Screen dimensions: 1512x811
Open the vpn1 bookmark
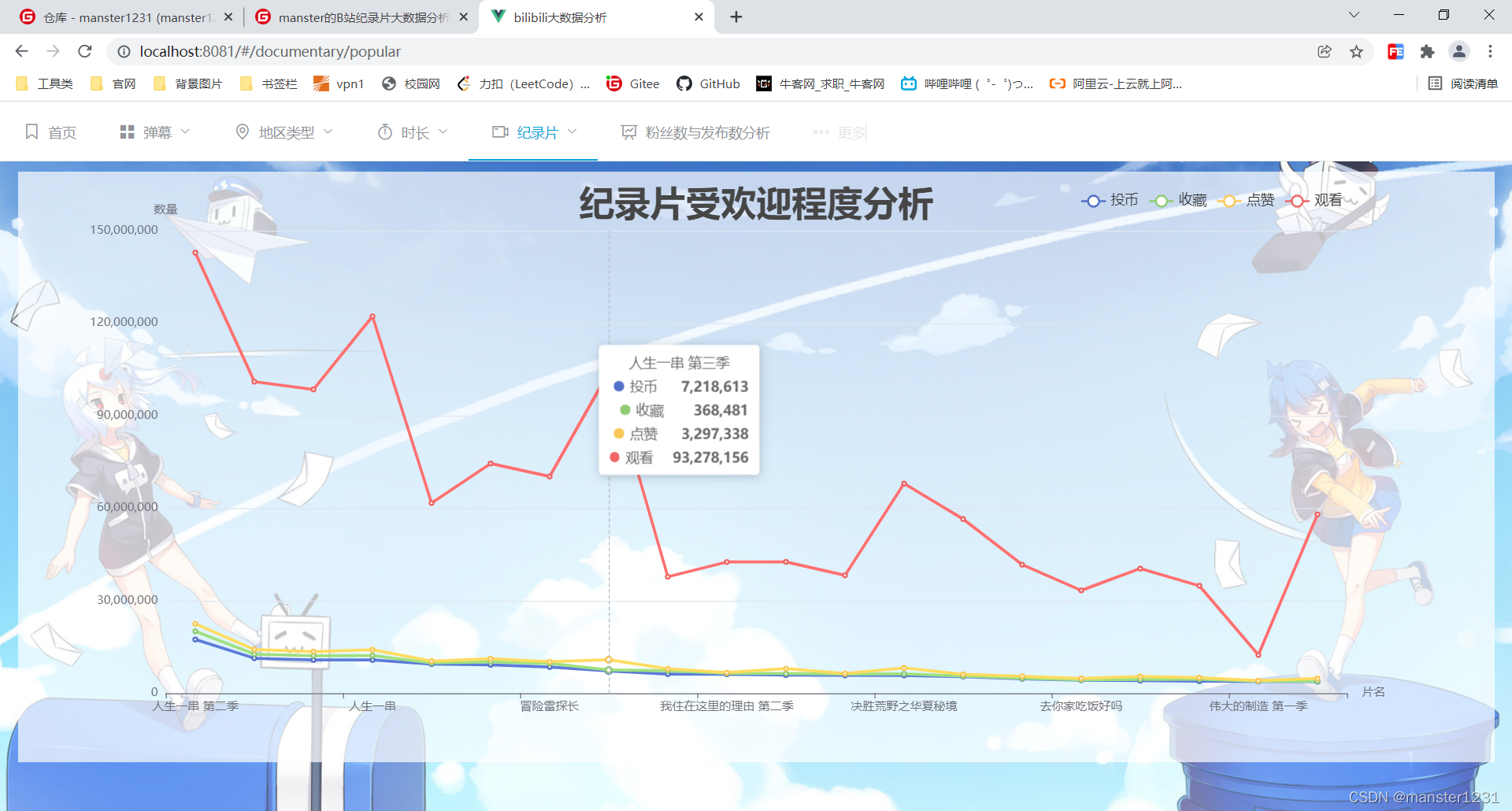click(339, 83)
